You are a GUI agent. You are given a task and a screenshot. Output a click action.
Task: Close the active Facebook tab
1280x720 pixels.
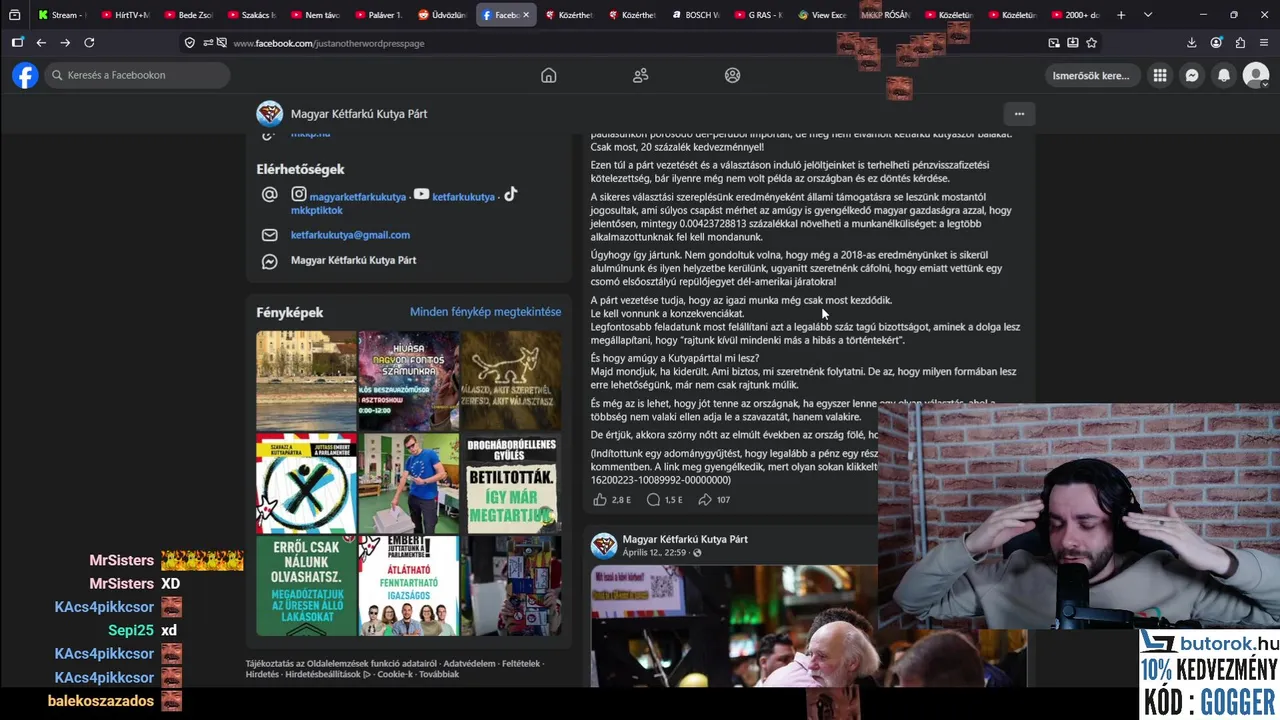(526, 15)
